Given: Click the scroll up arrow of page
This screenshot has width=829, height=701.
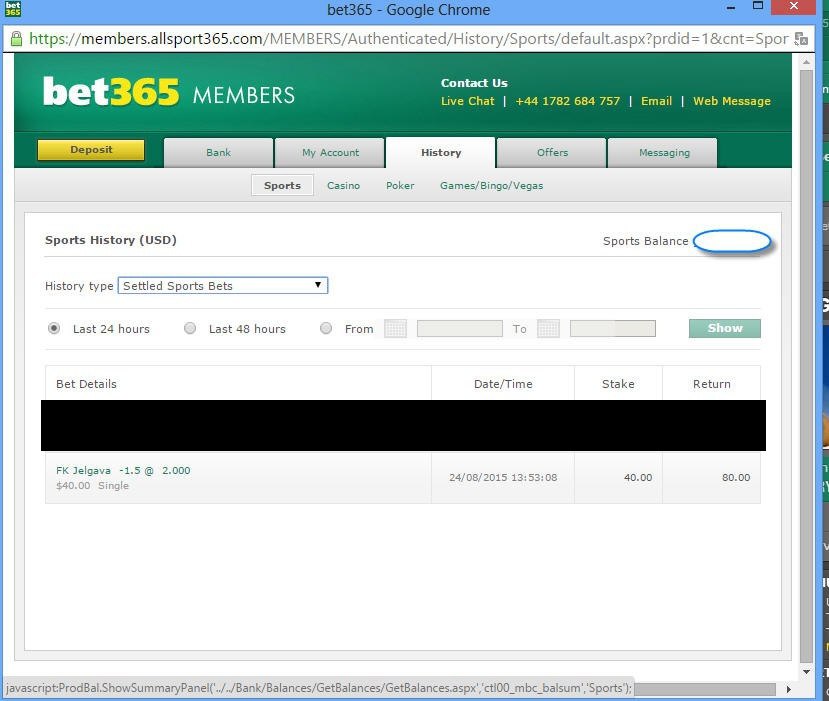Looking at the screenshot, I should (808, 63).
